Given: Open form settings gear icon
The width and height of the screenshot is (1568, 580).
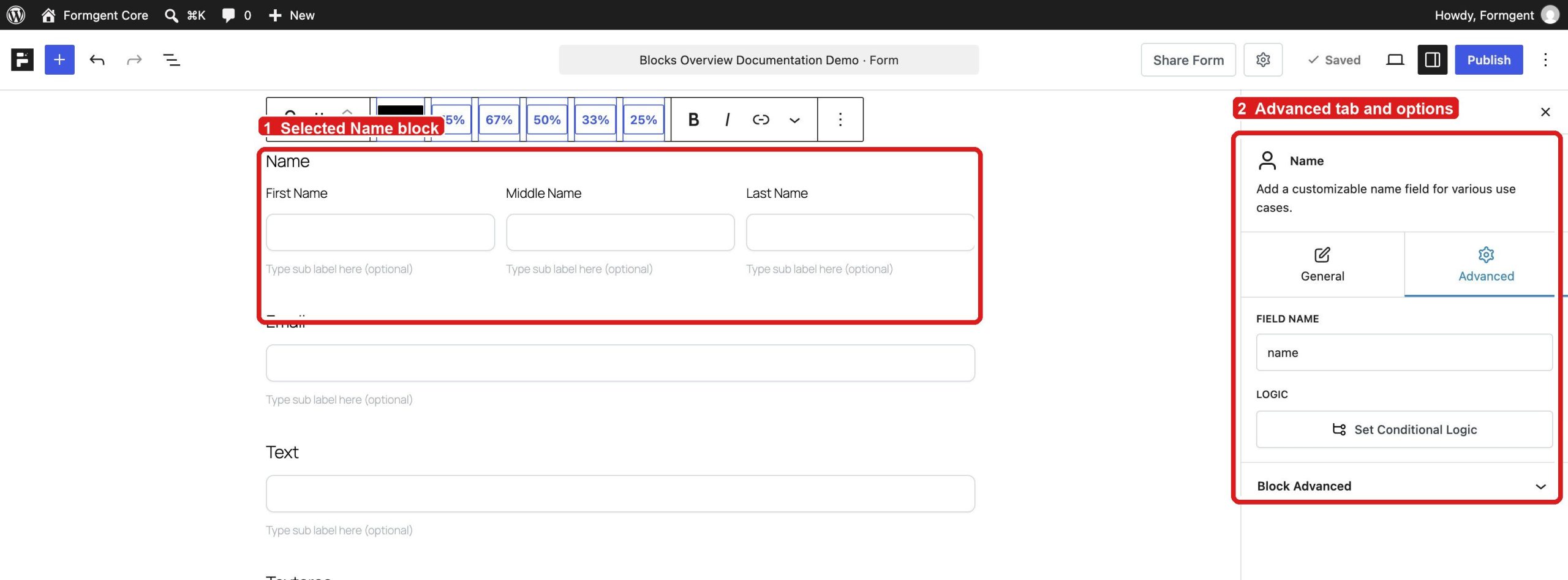Looking at the screenshot, I should 1263,59.
